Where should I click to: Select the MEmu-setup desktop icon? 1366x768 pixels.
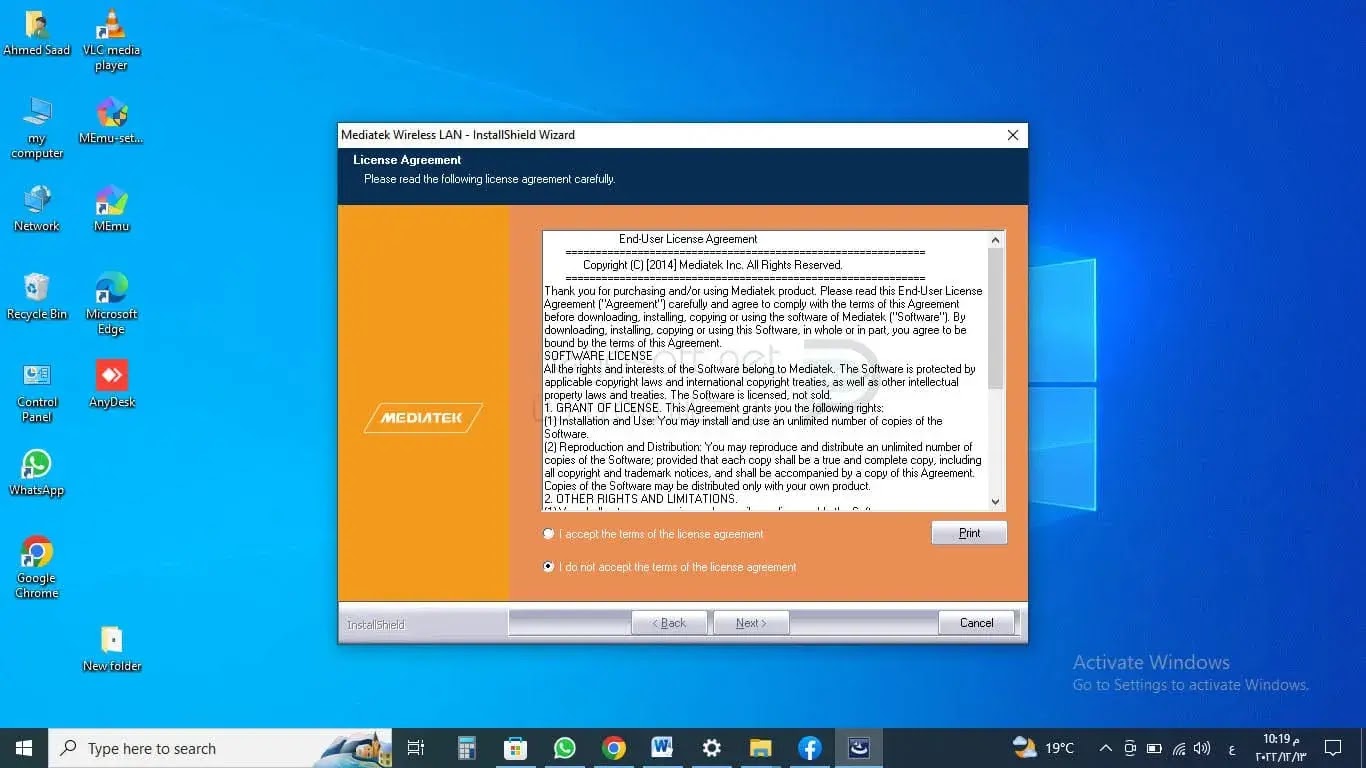pyautogui.click(x=111, y=121)
